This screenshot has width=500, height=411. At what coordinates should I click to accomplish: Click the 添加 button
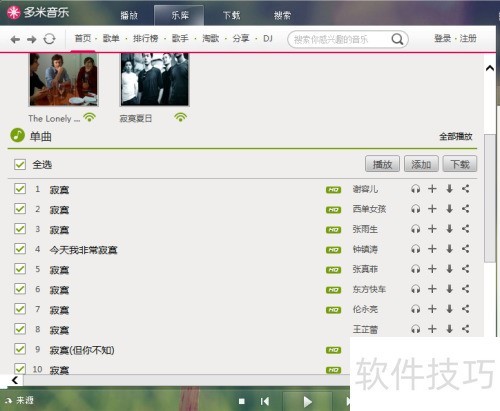tap(421, 164)
